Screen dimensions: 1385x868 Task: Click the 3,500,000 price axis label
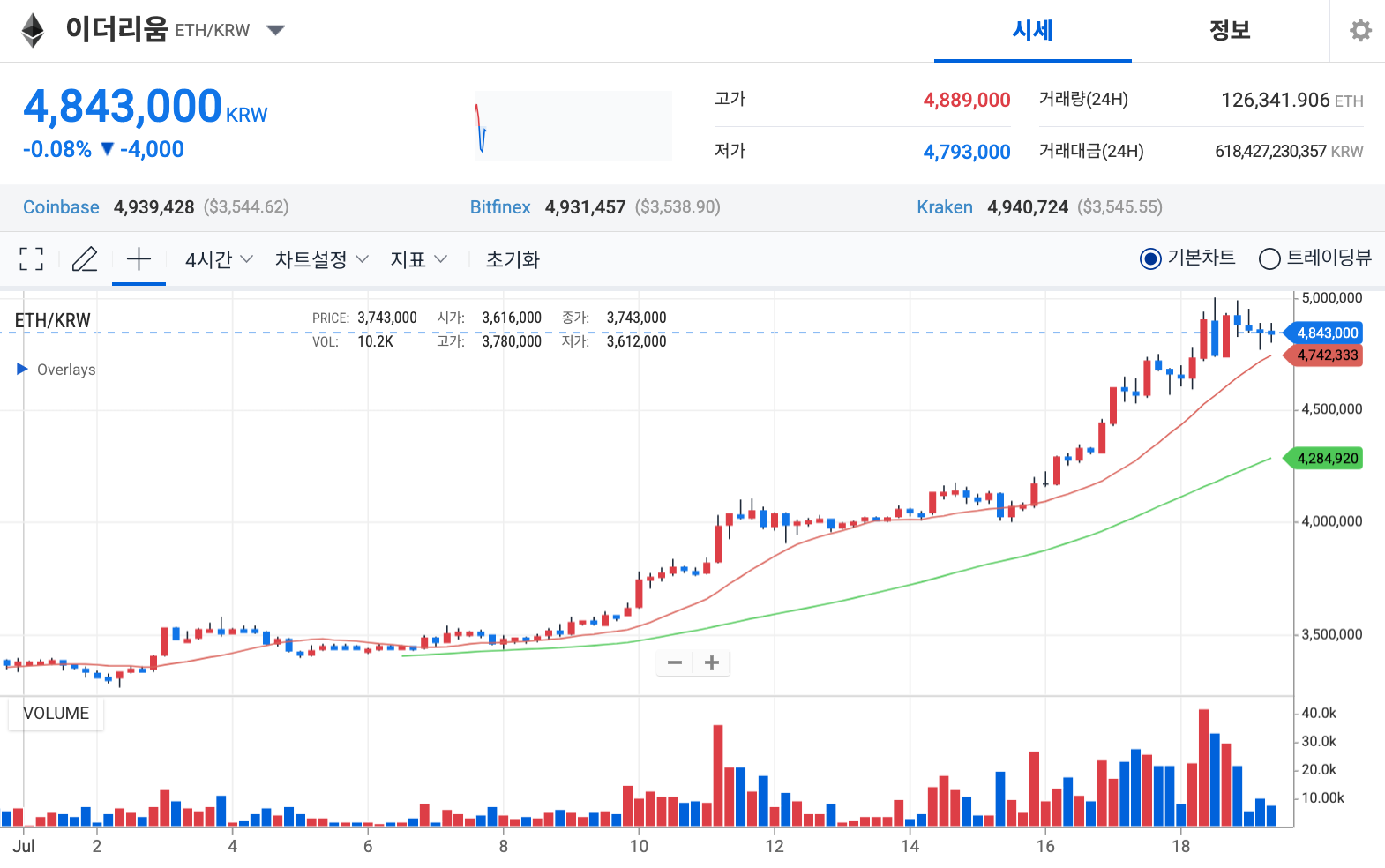[1332, 634]
